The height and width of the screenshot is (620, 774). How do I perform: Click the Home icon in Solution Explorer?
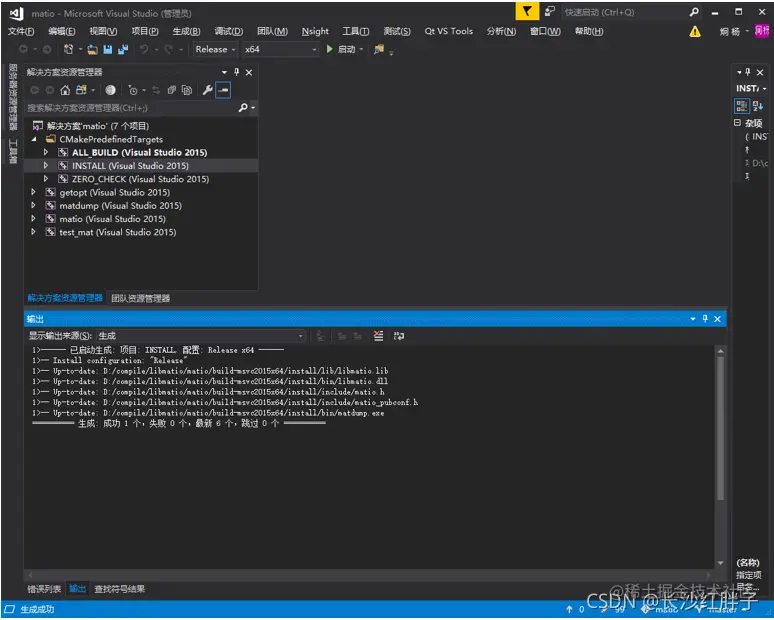point(65,90)
